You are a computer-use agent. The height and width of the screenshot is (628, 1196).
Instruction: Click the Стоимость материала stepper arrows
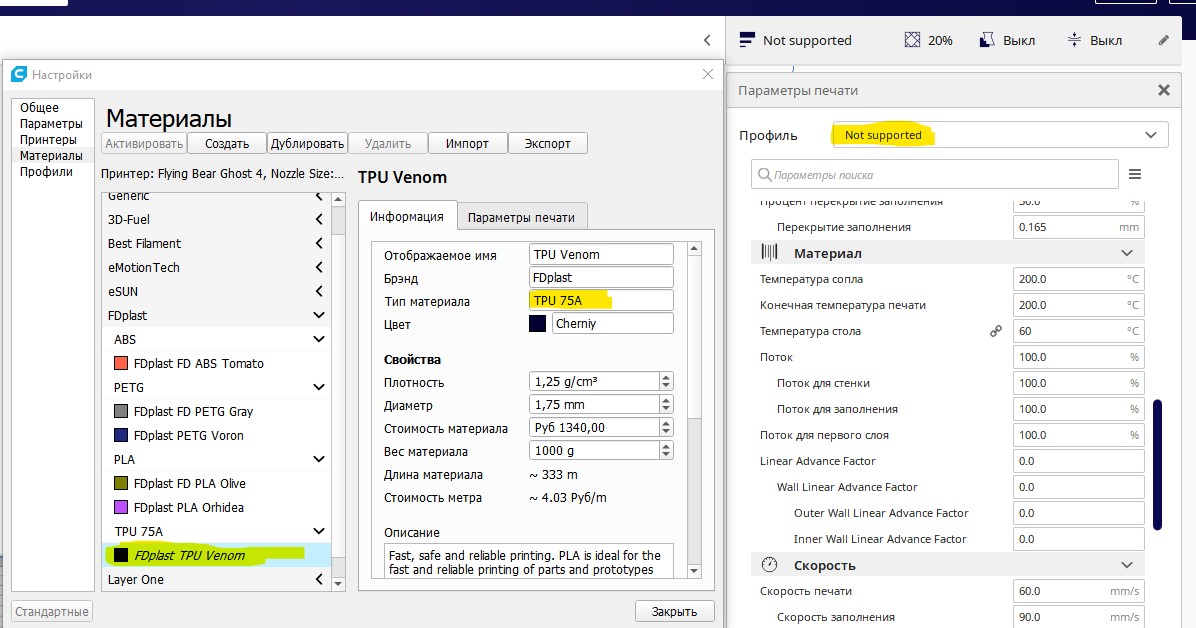point(667,427)
